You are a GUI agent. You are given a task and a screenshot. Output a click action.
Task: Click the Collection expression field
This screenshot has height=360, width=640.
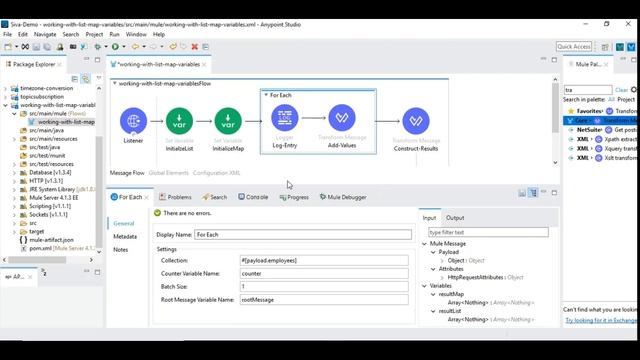324,260
